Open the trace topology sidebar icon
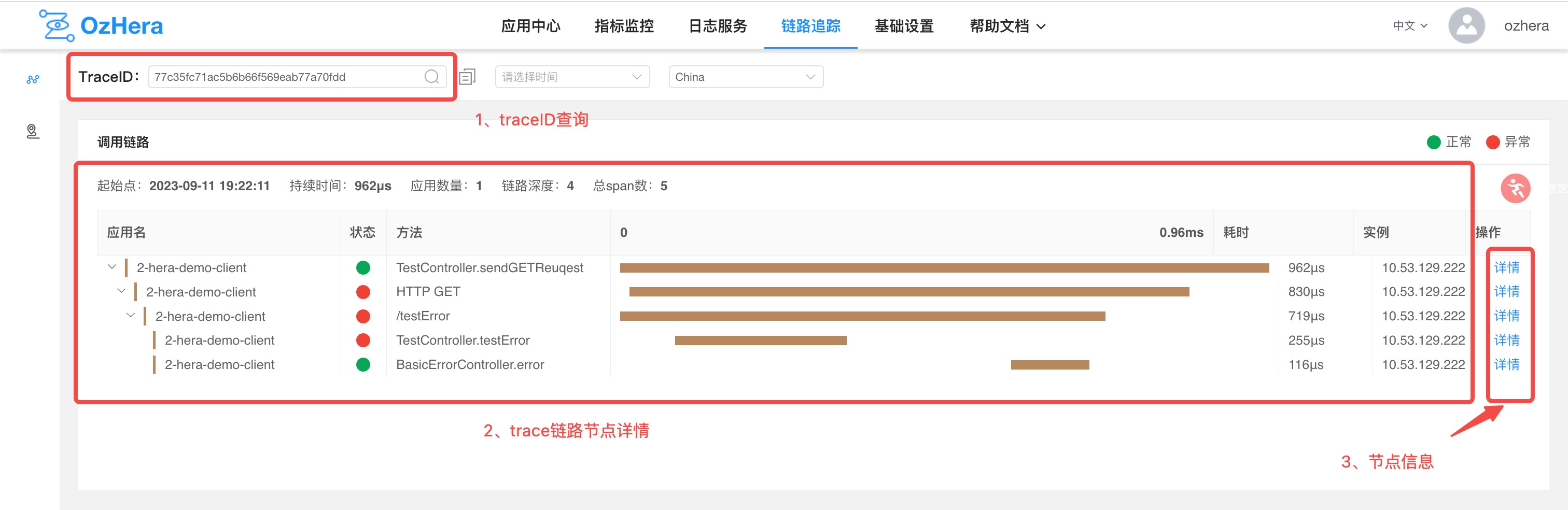 point(33,79)
